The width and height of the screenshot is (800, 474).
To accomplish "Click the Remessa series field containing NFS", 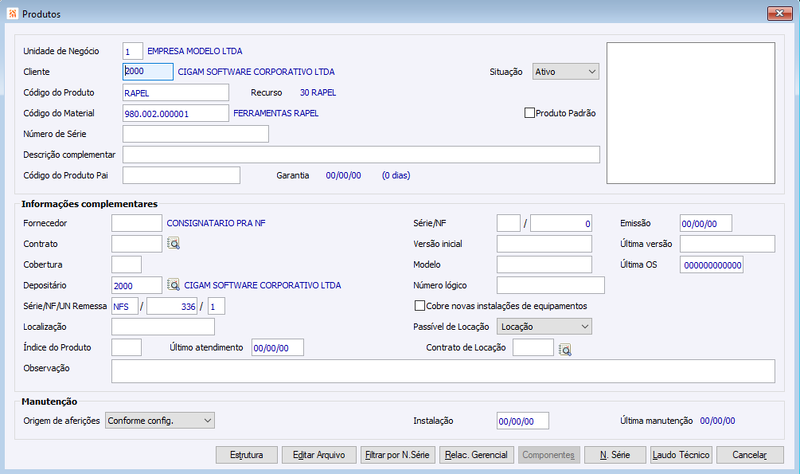I will pos(124,306).
